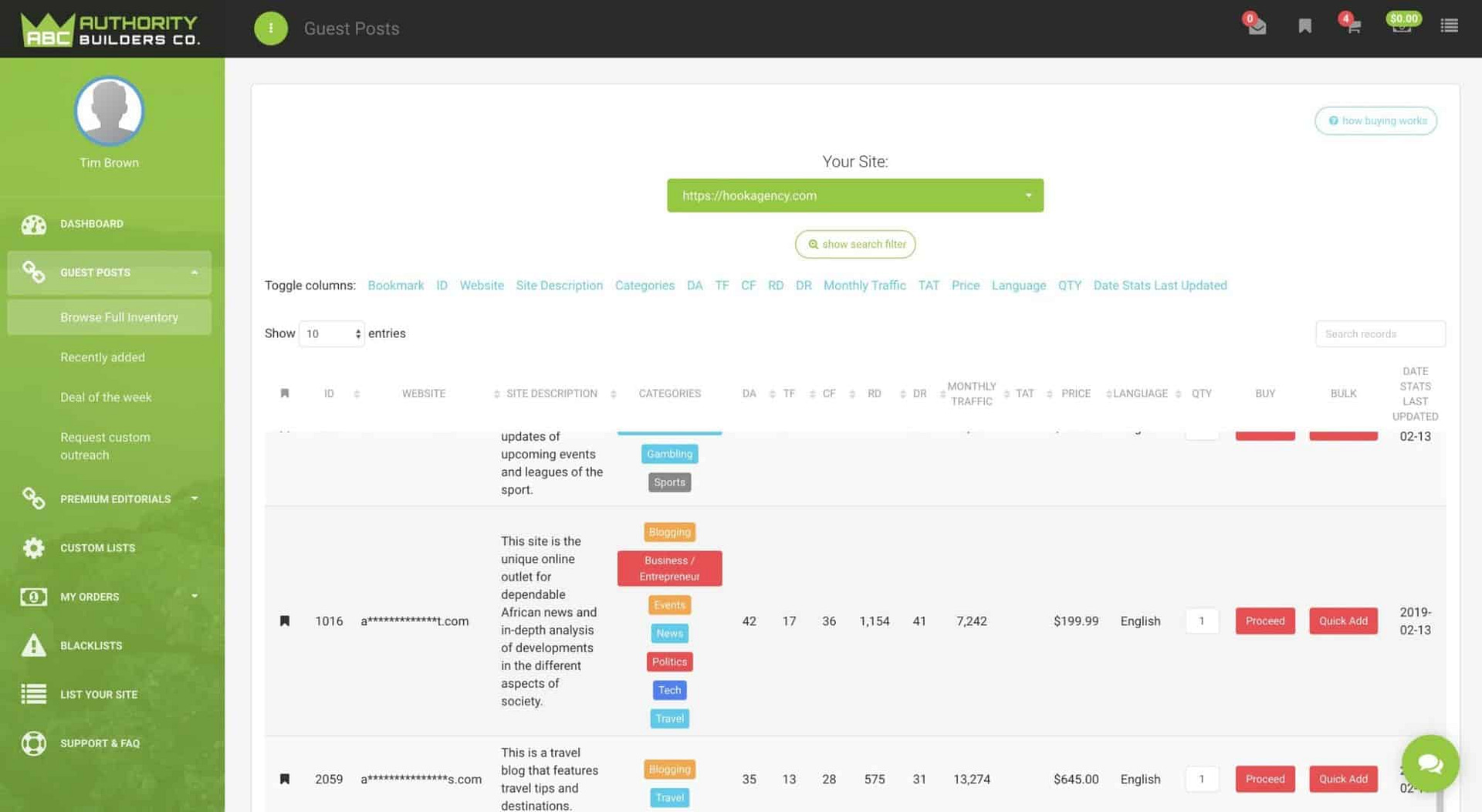
Task: Click the list menu icon at top right
Action: 1449,26
